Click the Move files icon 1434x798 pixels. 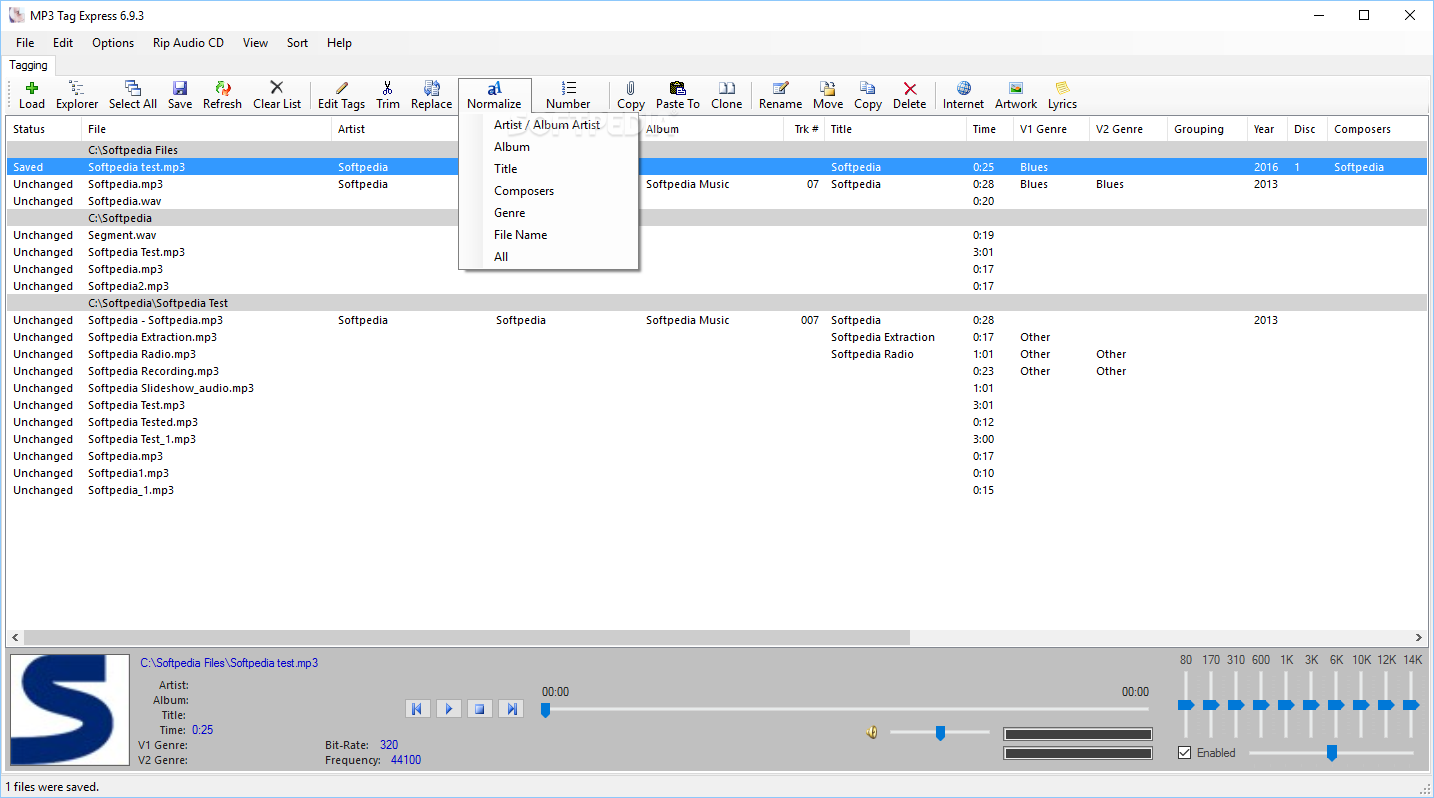828,95
